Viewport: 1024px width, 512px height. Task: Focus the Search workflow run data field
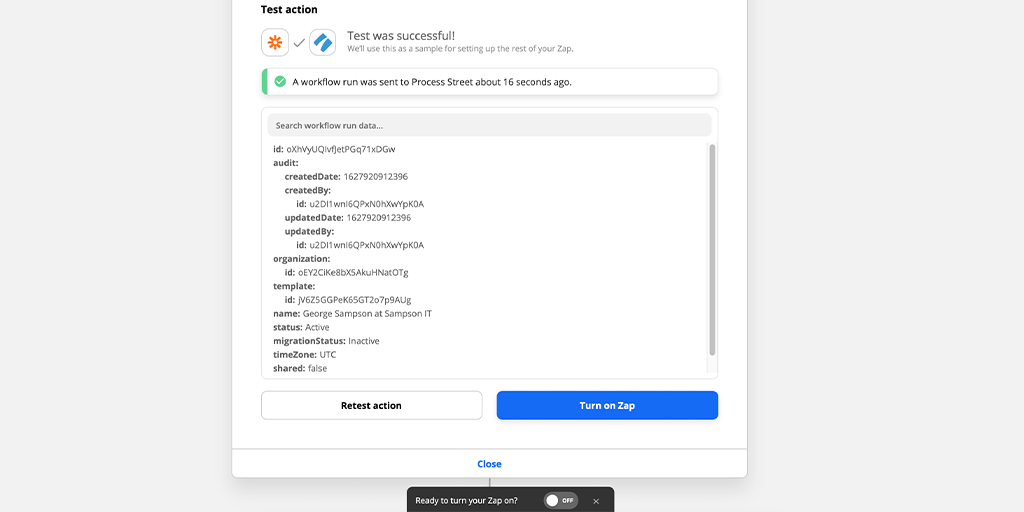pos(489,125)
